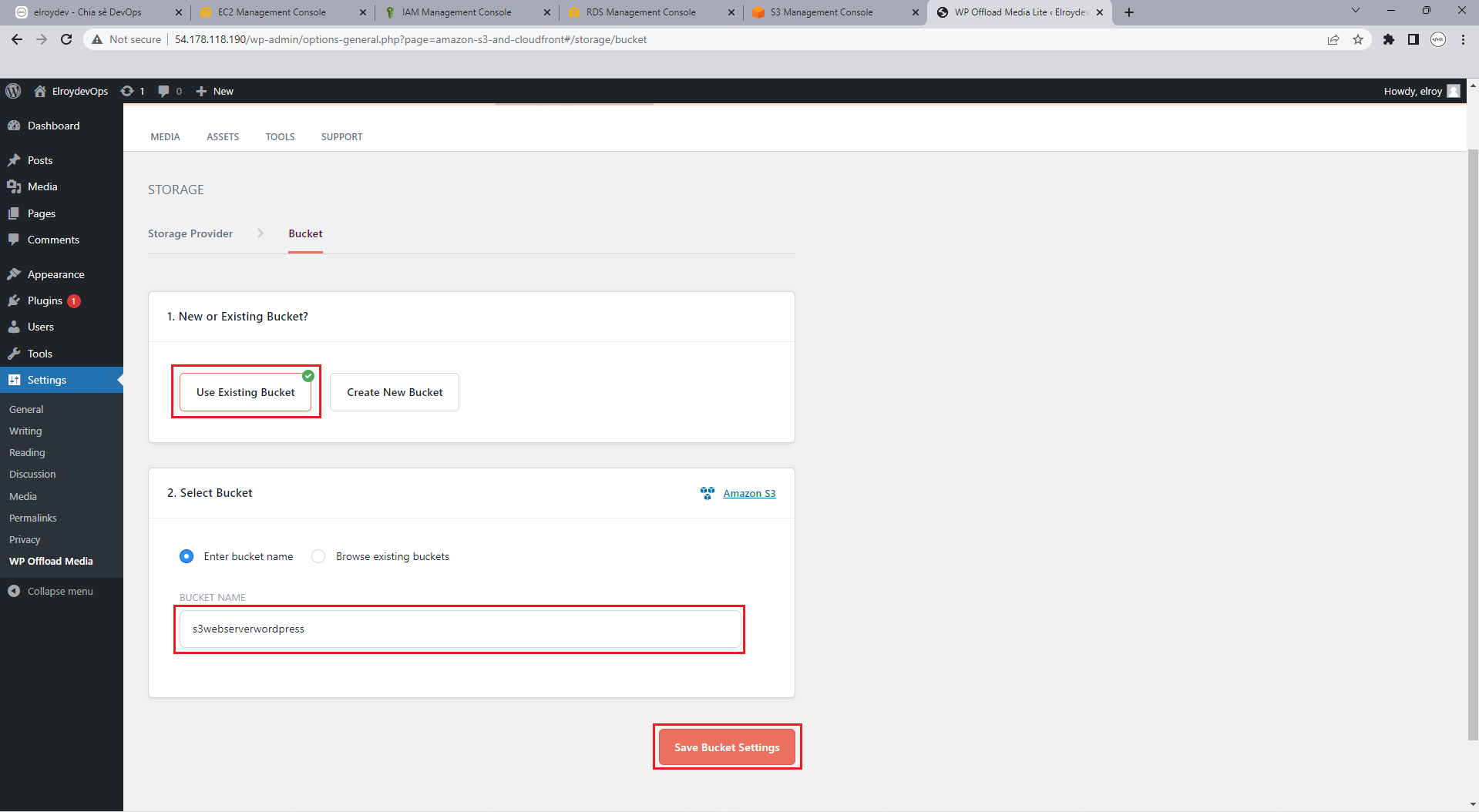Share page via address bar share icon

[1333, 39]
